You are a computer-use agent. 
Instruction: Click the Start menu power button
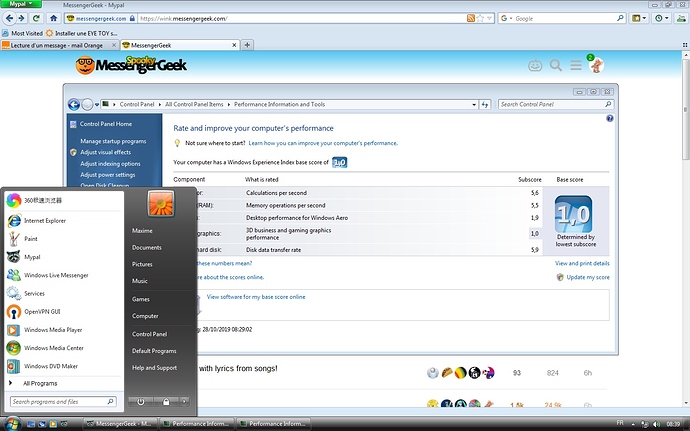pyautogui.click(x=140, y=402)
